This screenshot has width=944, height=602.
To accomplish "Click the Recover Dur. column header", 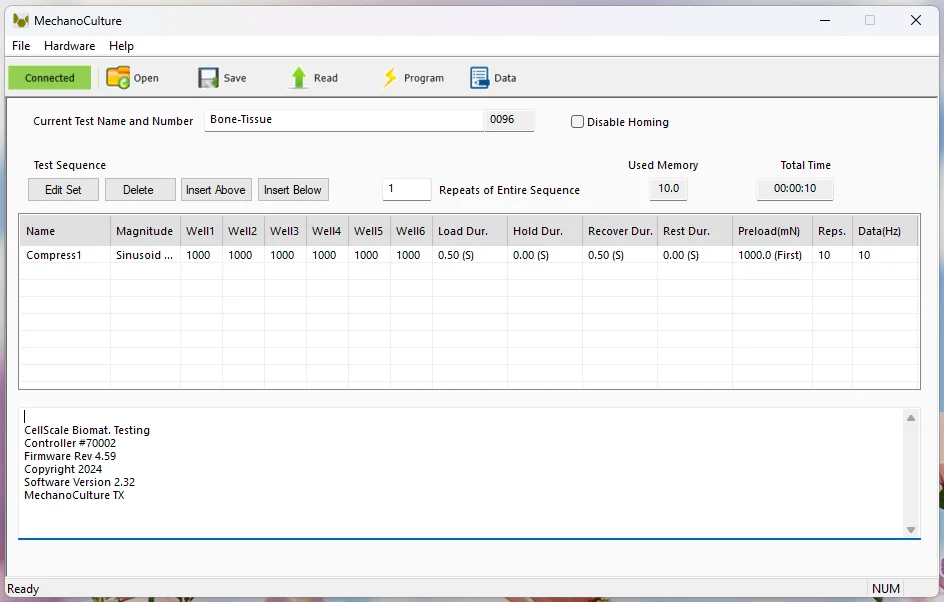I will (620, 231).
